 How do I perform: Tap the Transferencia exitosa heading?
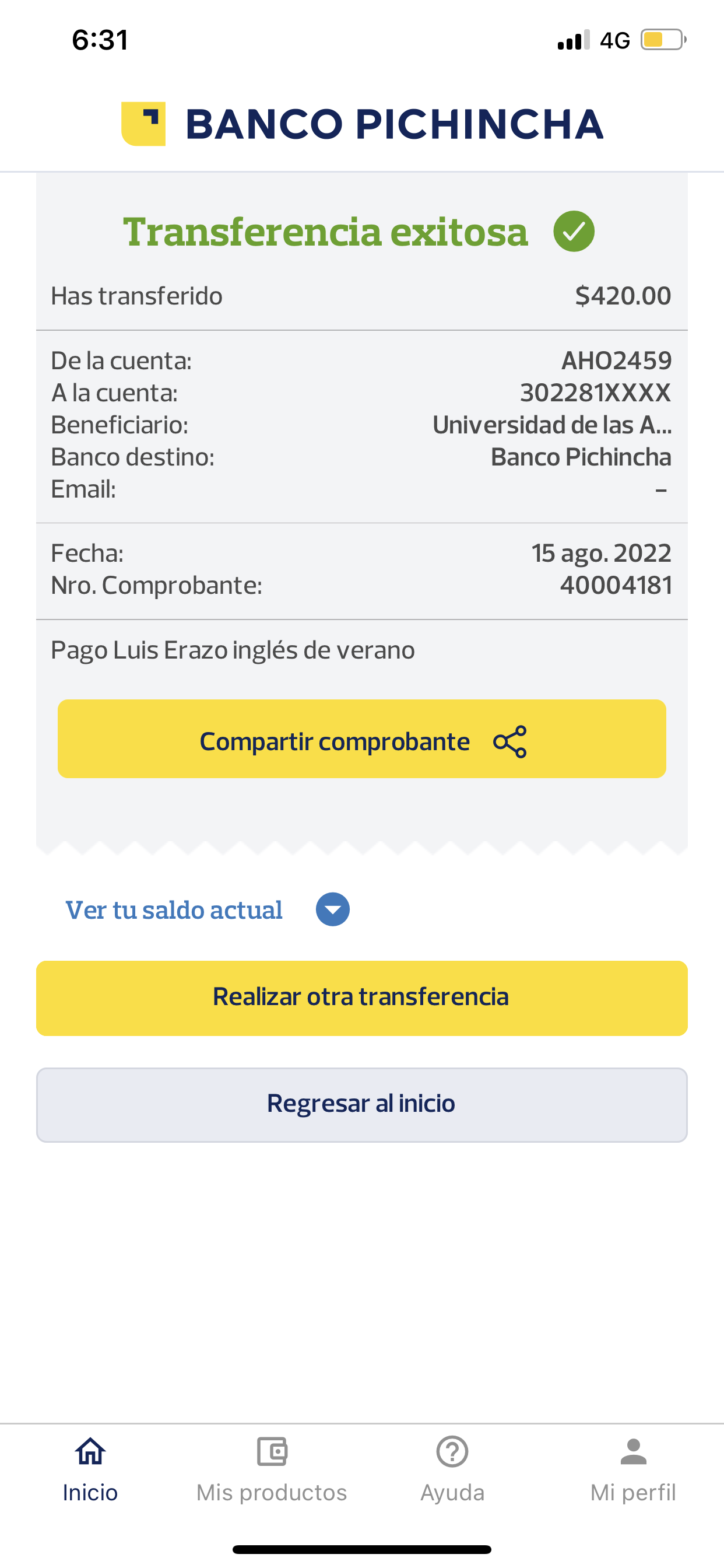tap(325, 232)
